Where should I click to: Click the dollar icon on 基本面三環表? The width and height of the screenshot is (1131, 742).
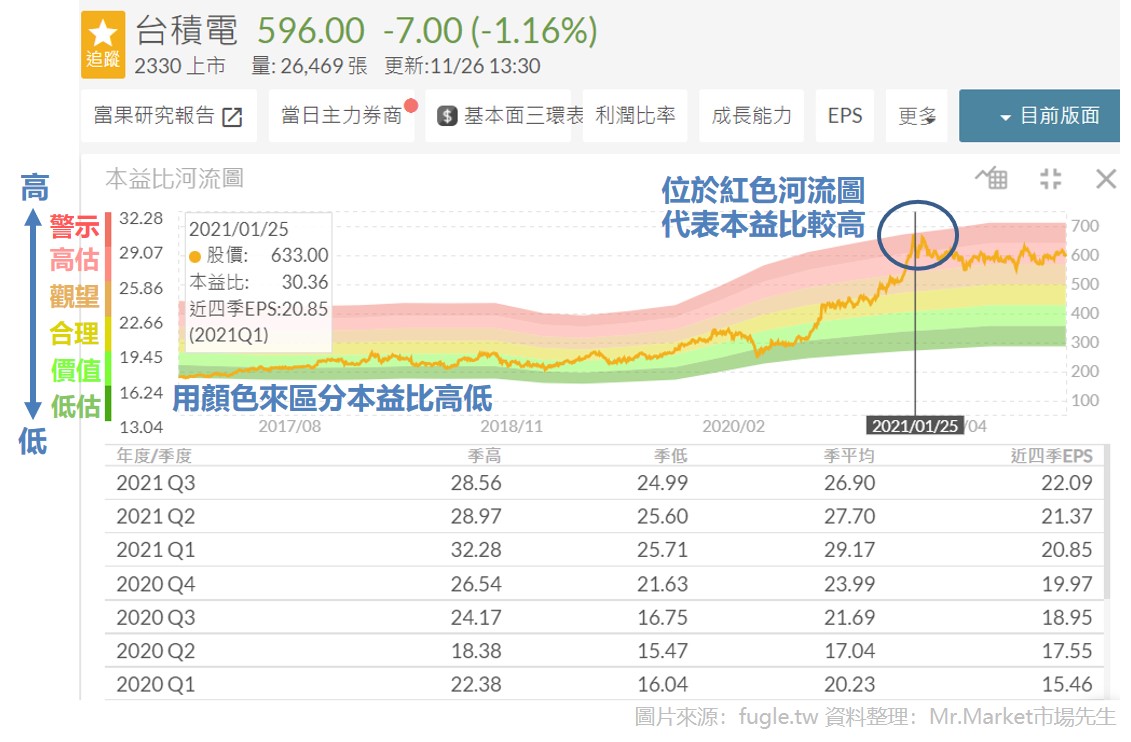[x=447, y=115]
